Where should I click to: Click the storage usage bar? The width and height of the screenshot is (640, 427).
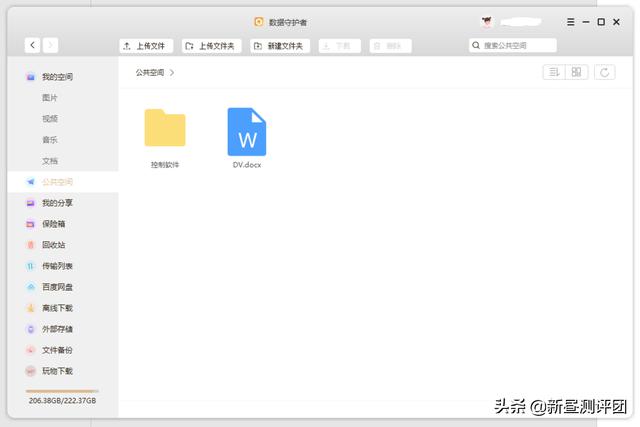[x=62, y=391]
